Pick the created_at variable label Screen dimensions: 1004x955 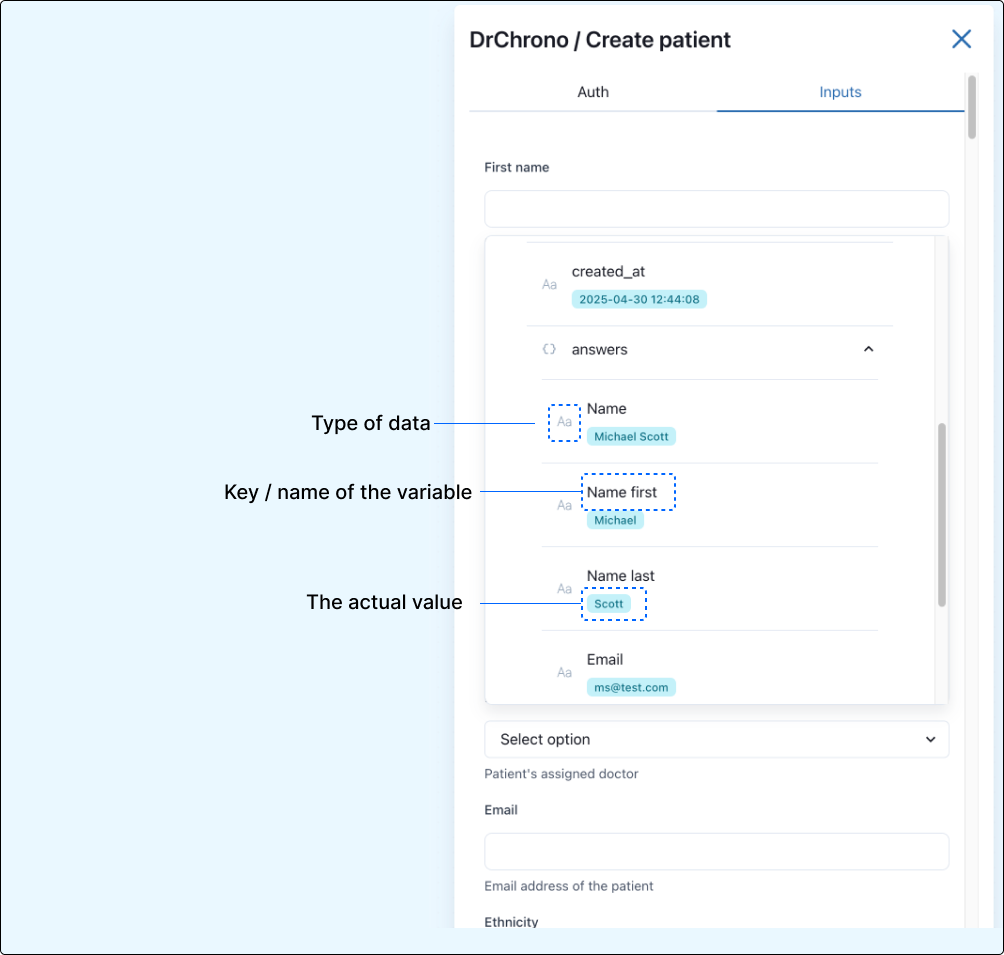pos(608,272)
